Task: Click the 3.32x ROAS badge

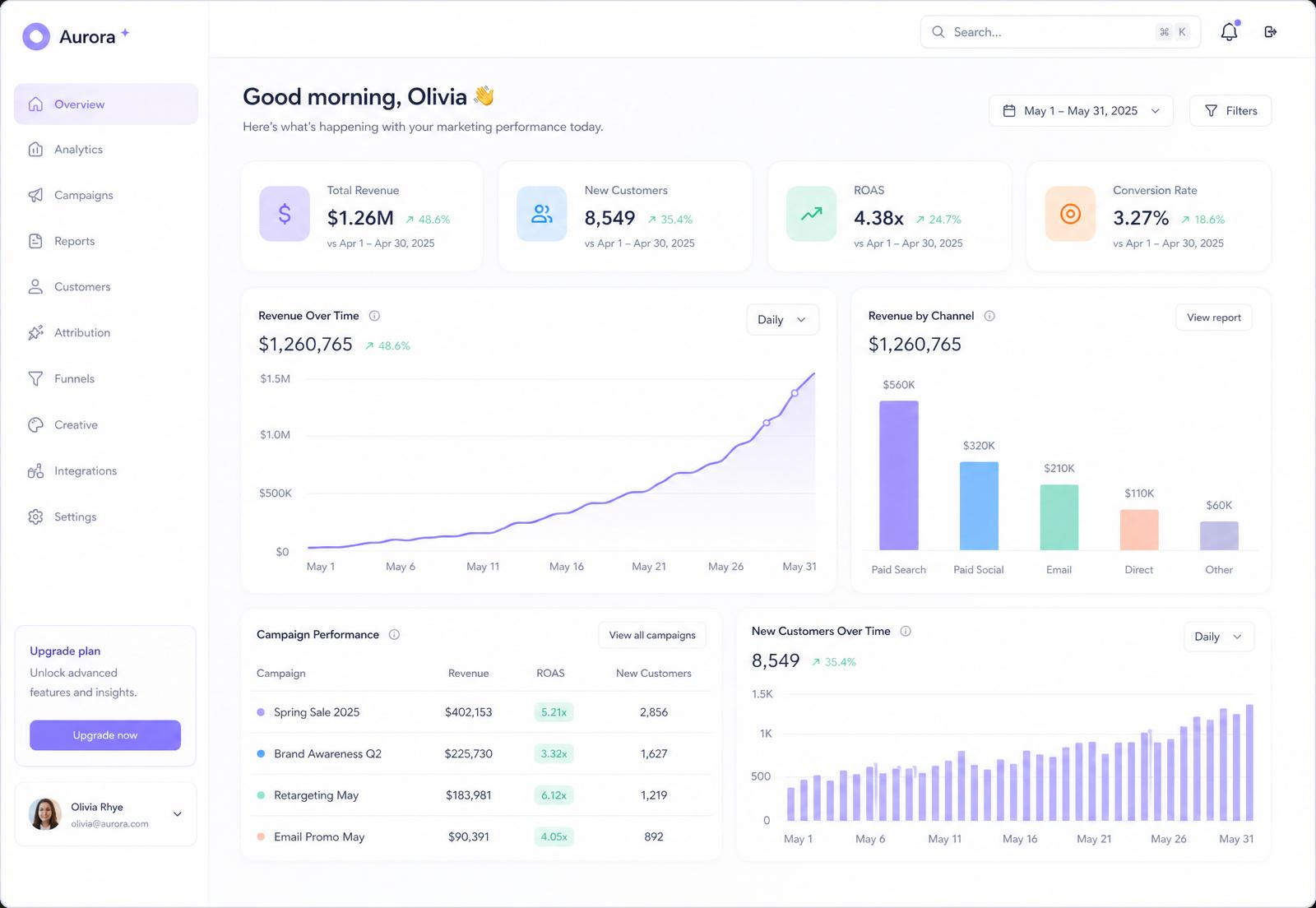Action: click(x=554, y=753)
